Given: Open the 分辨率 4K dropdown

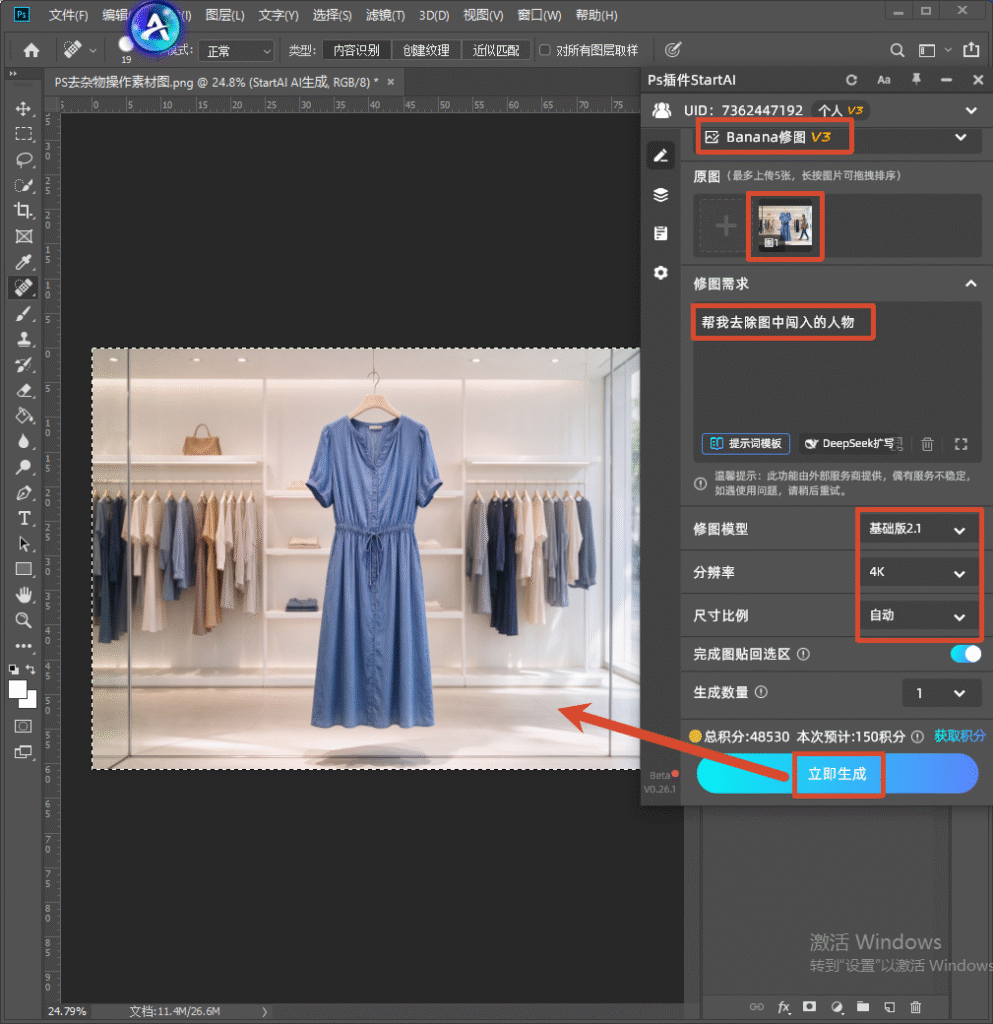Looking at the screenshot, I should [x=918, y=572].
